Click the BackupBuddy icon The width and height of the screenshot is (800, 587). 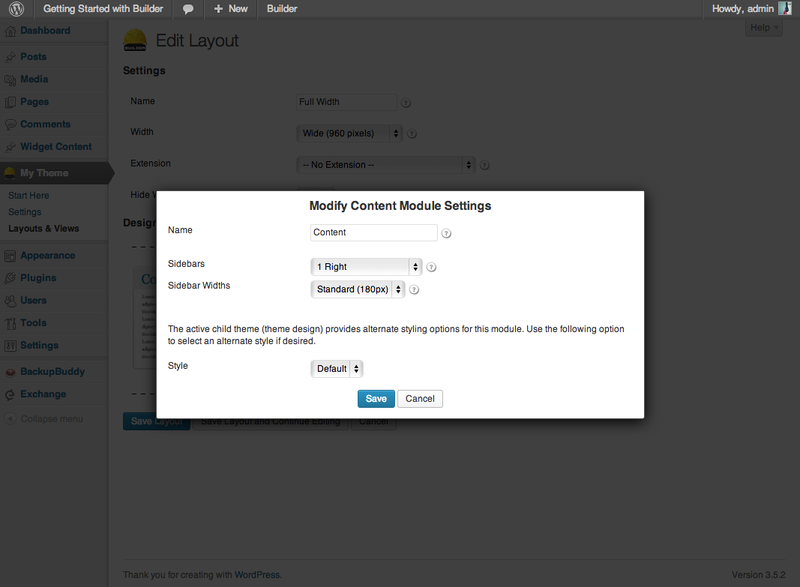point(10,372)
